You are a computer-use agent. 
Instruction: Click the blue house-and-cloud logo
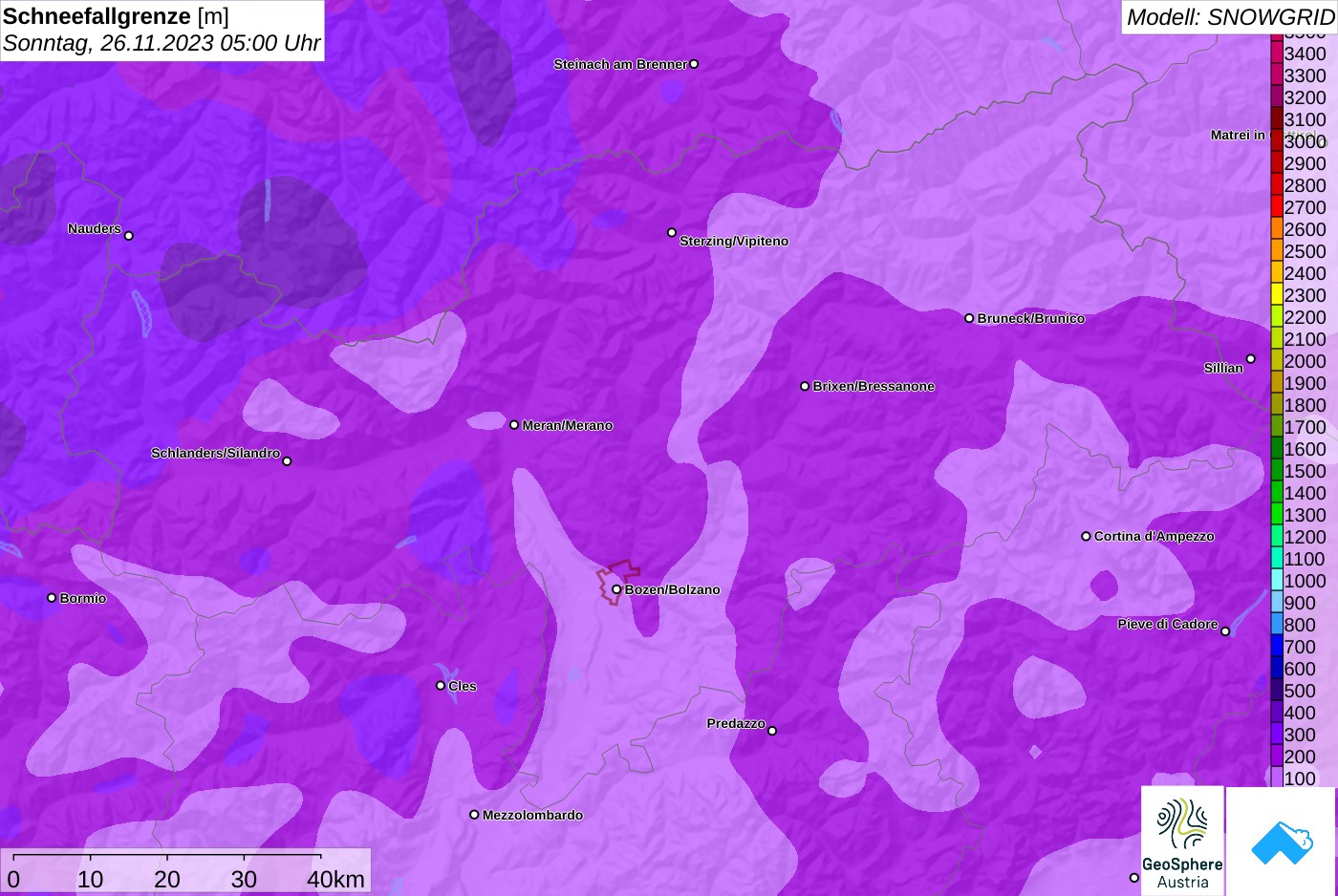point(1282,842)
